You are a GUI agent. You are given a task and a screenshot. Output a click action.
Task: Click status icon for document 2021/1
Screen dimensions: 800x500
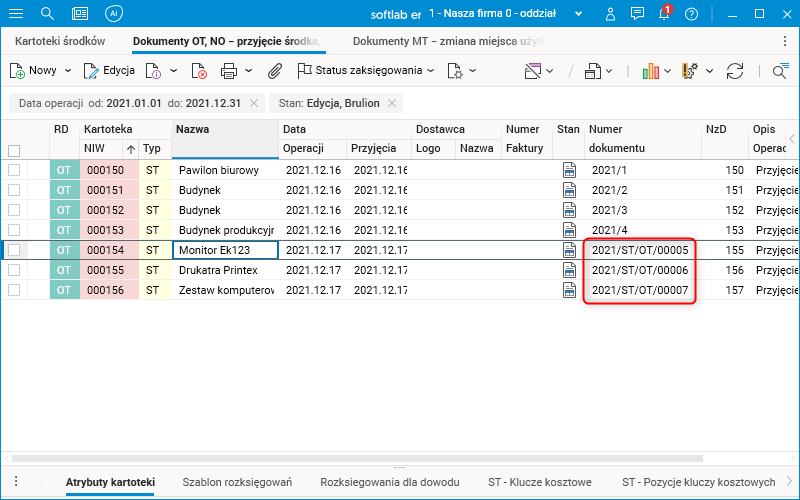(569, 170)
